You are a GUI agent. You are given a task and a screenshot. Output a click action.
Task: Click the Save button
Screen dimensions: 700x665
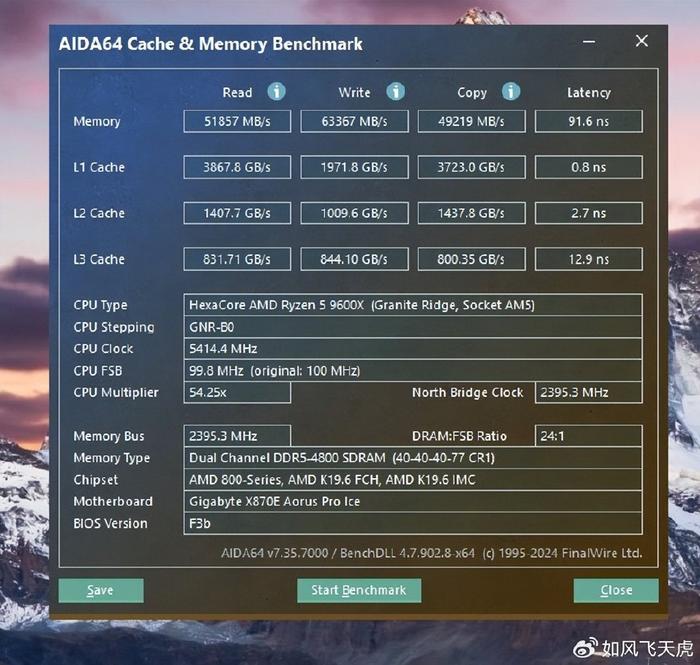101,590
